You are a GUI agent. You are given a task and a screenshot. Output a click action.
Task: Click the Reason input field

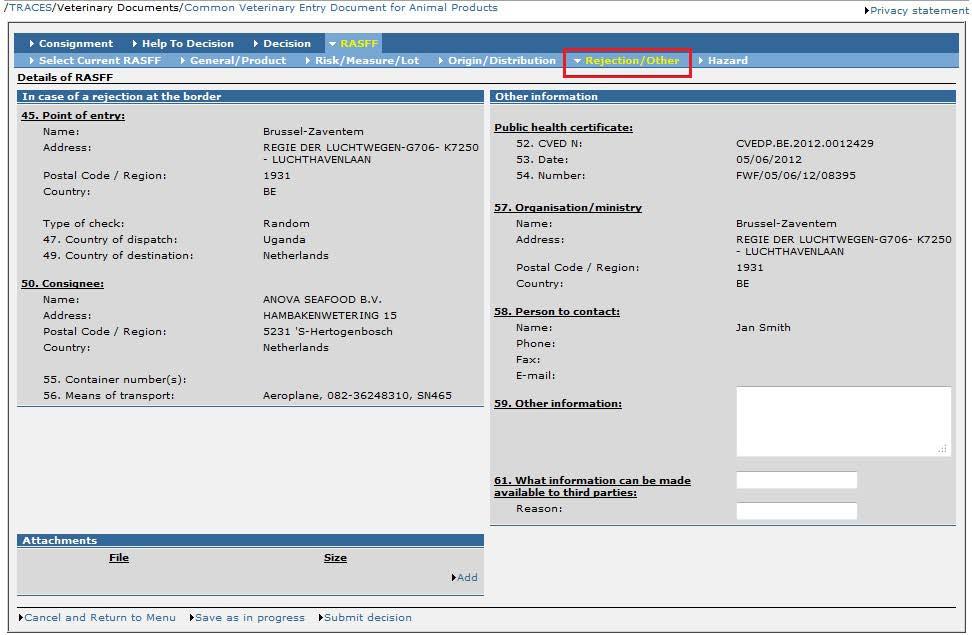click(x=797, y=511)
